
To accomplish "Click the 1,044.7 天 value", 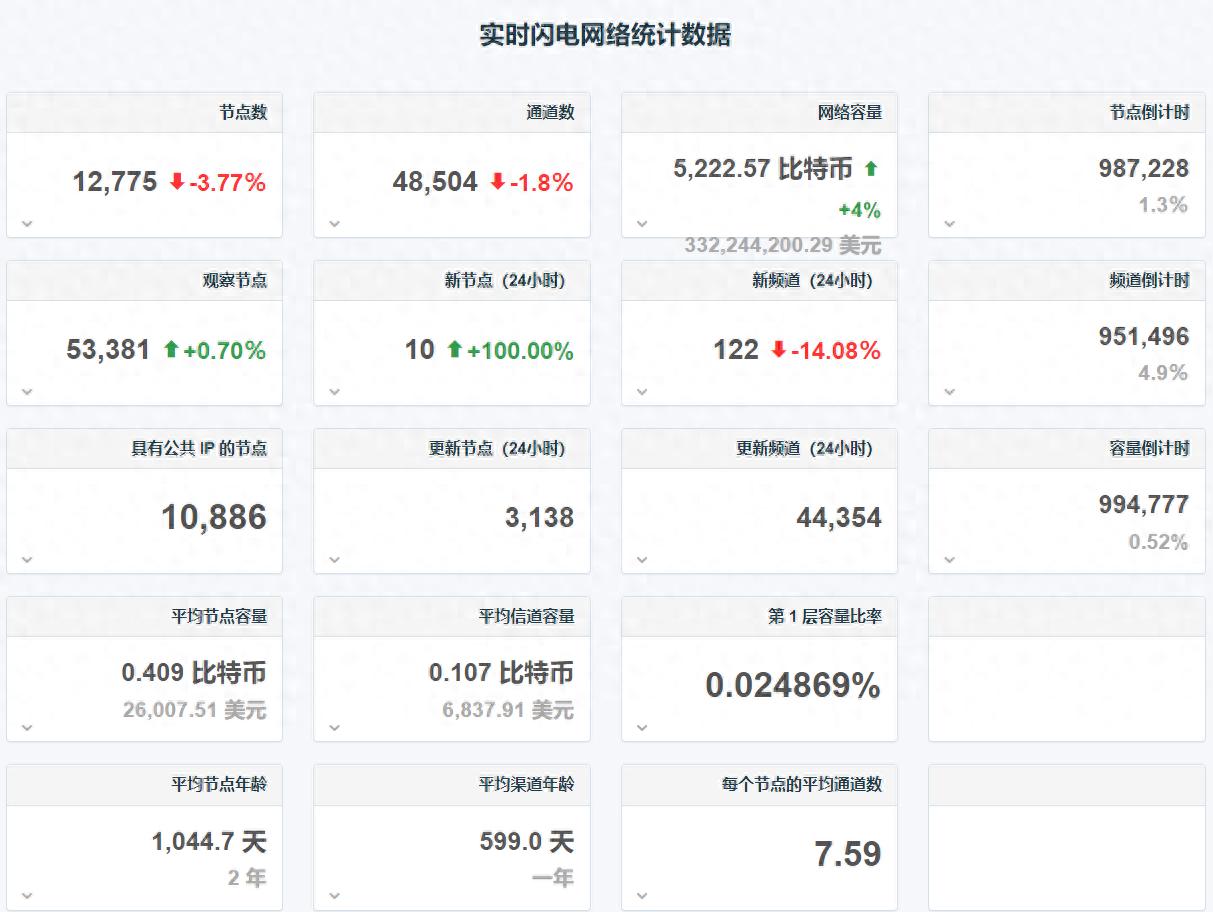I will pyautogui.click(x=209, y=842).
